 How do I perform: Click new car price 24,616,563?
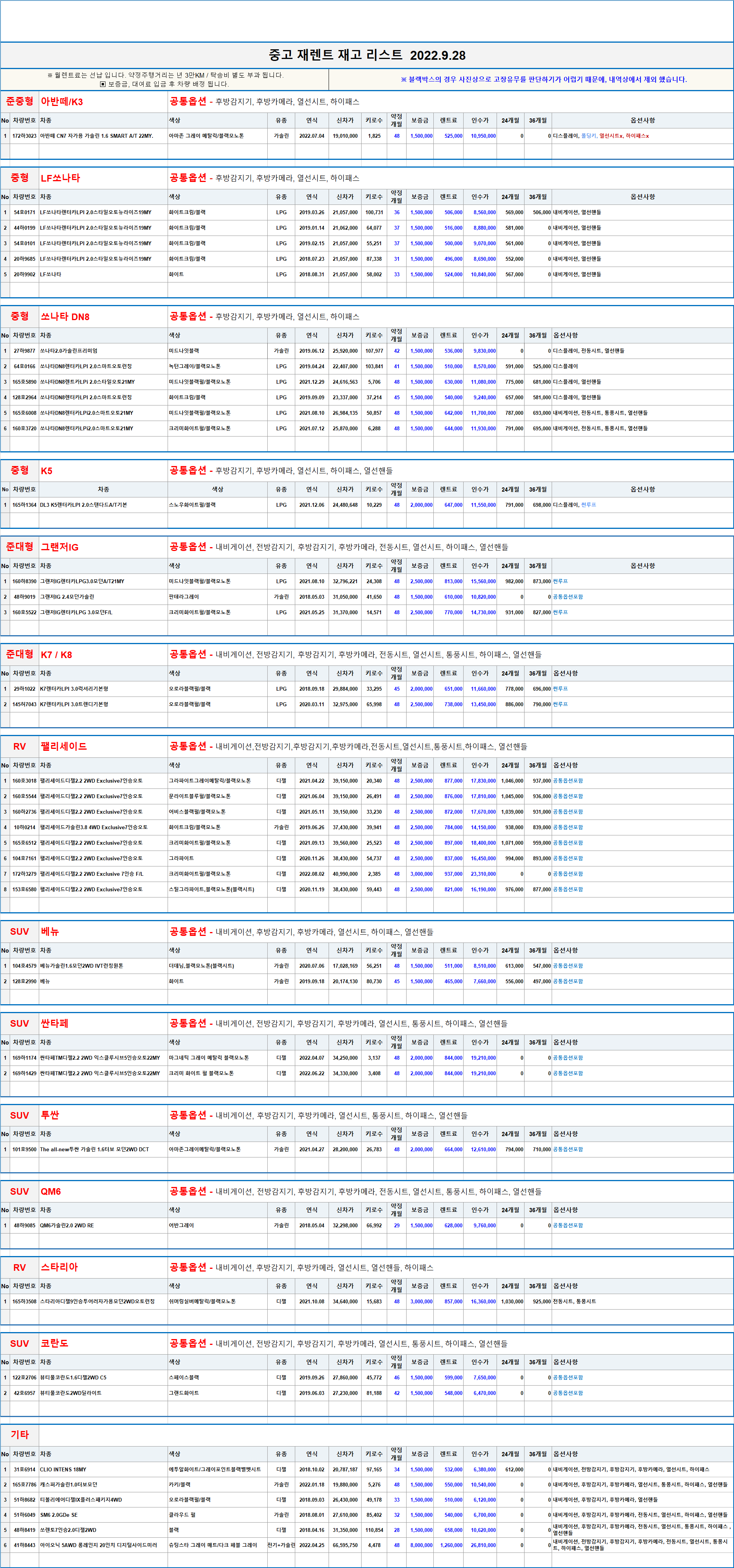click(345, 382)
